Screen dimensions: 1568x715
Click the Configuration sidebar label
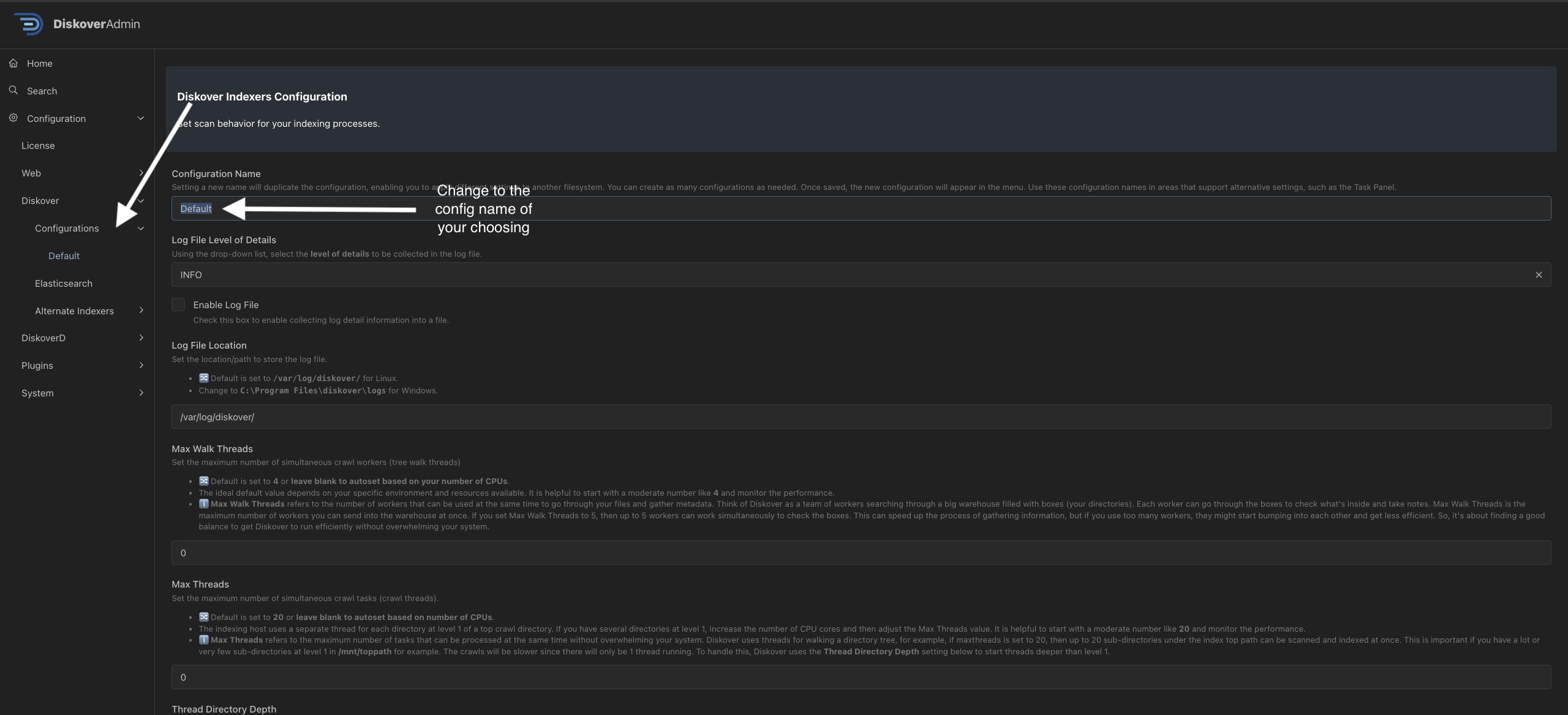[56, 118]
